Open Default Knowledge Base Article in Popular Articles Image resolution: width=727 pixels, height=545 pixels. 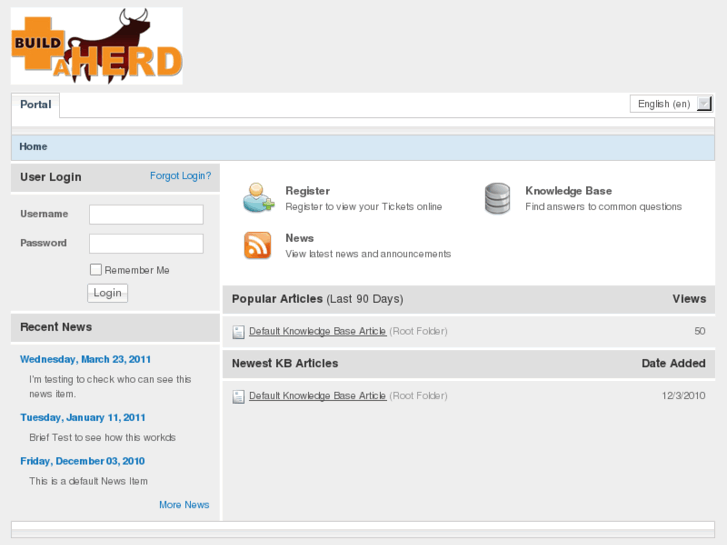coord(318,331)
